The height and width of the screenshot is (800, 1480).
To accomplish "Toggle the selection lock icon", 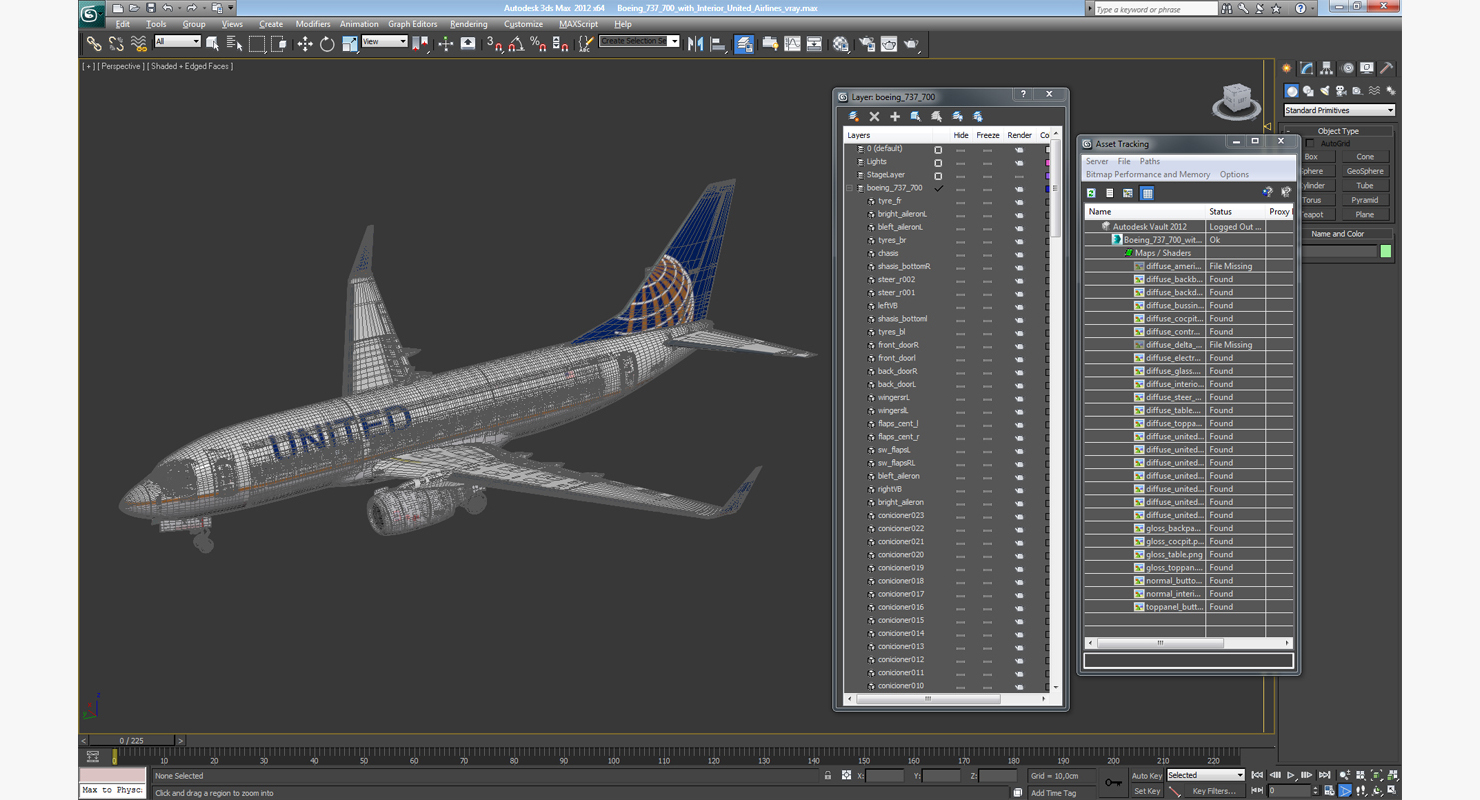I will 828,775.
